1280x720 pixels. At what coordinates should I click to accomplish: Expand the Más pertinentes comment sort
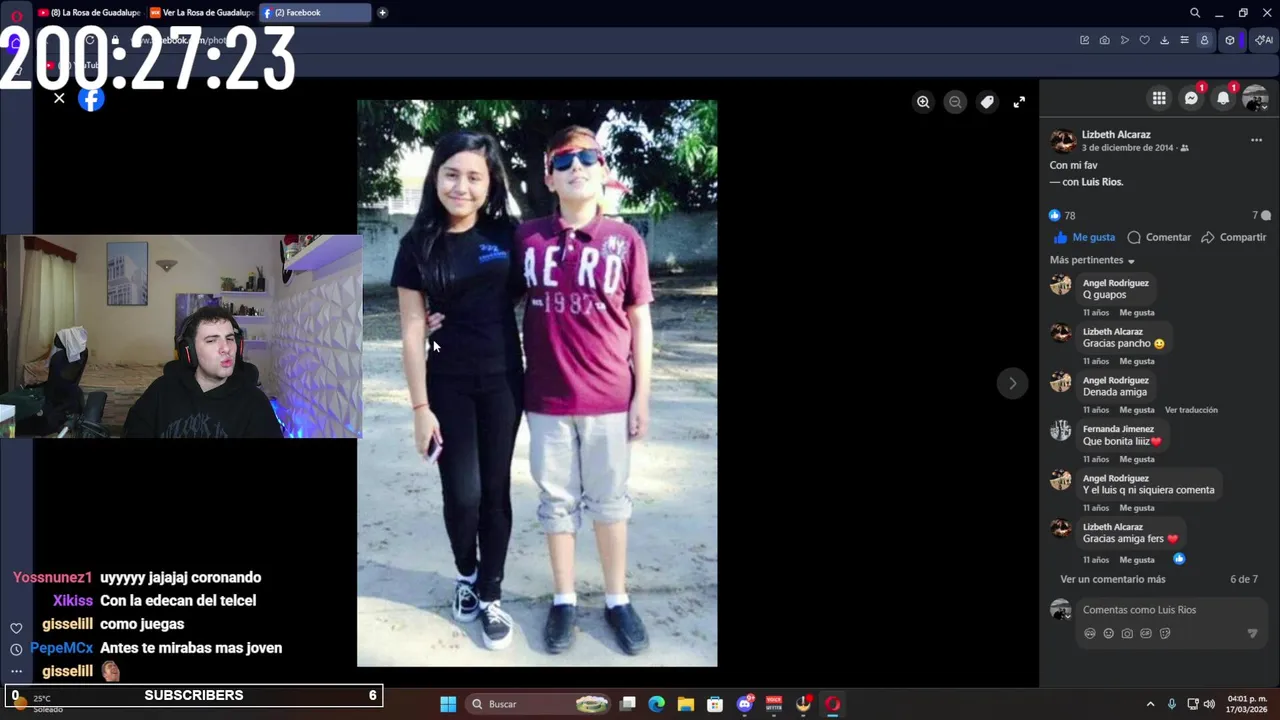click(x=1092, y=260)
